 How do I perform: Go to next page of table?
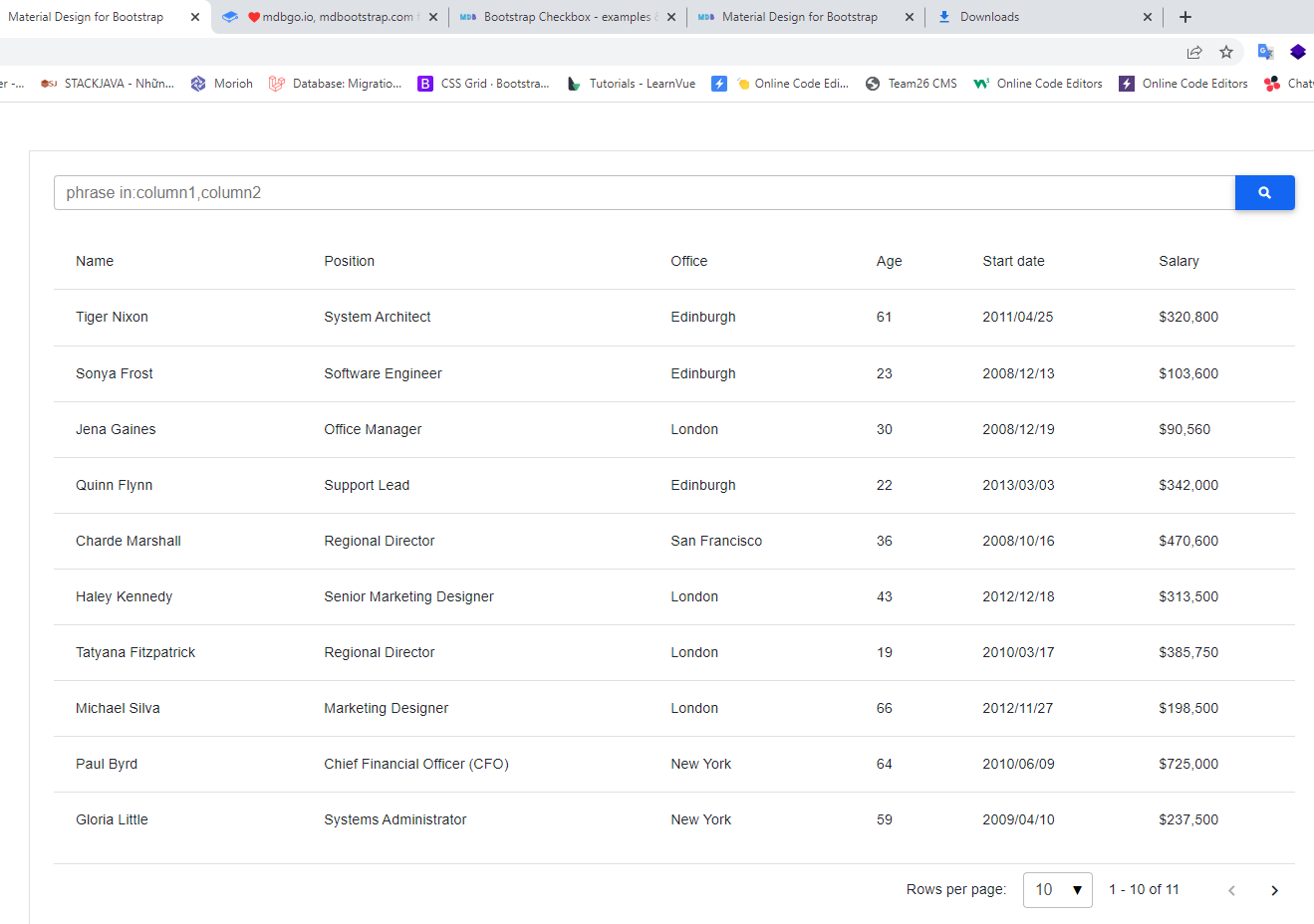click(1274, 890)
